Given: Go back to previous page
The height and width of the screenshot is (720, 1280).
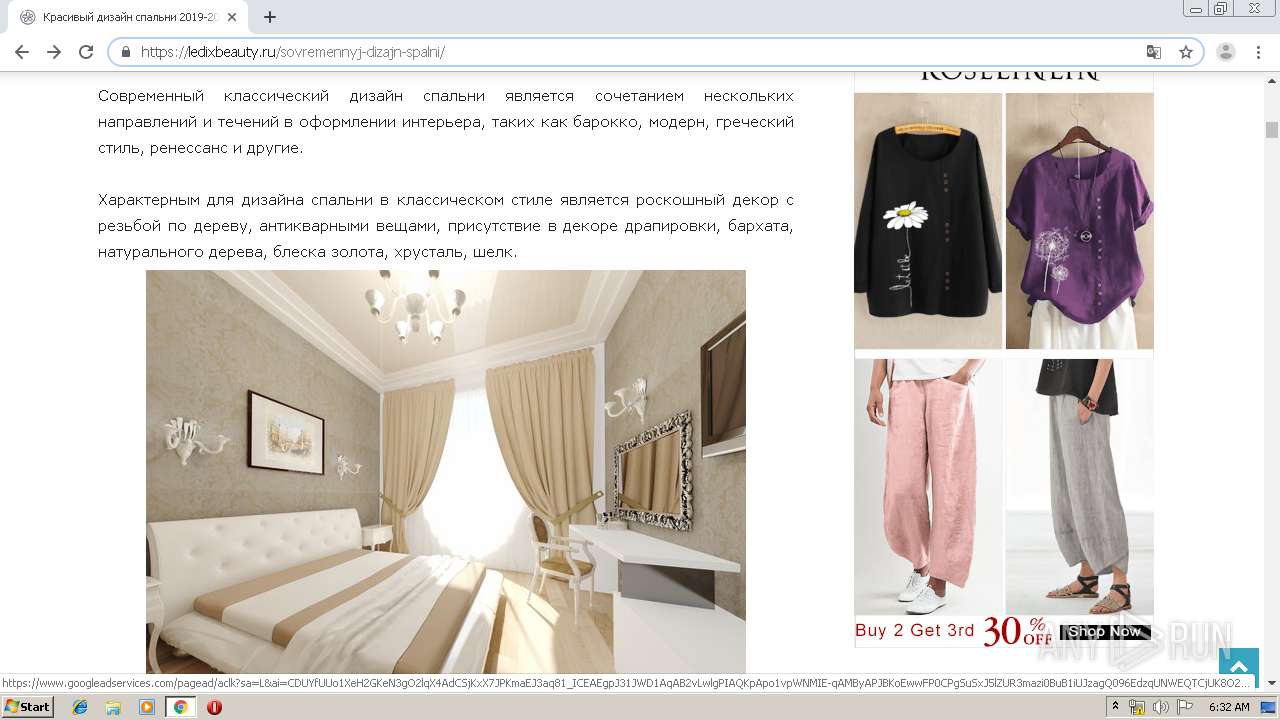Looking at the screenshot, I should point(21,52).
